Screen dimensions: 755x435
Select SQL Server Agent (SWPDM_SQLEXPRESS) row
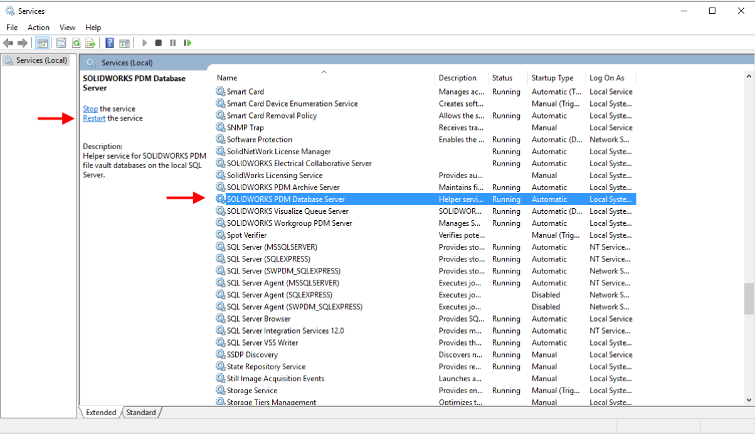click(425, 307)
